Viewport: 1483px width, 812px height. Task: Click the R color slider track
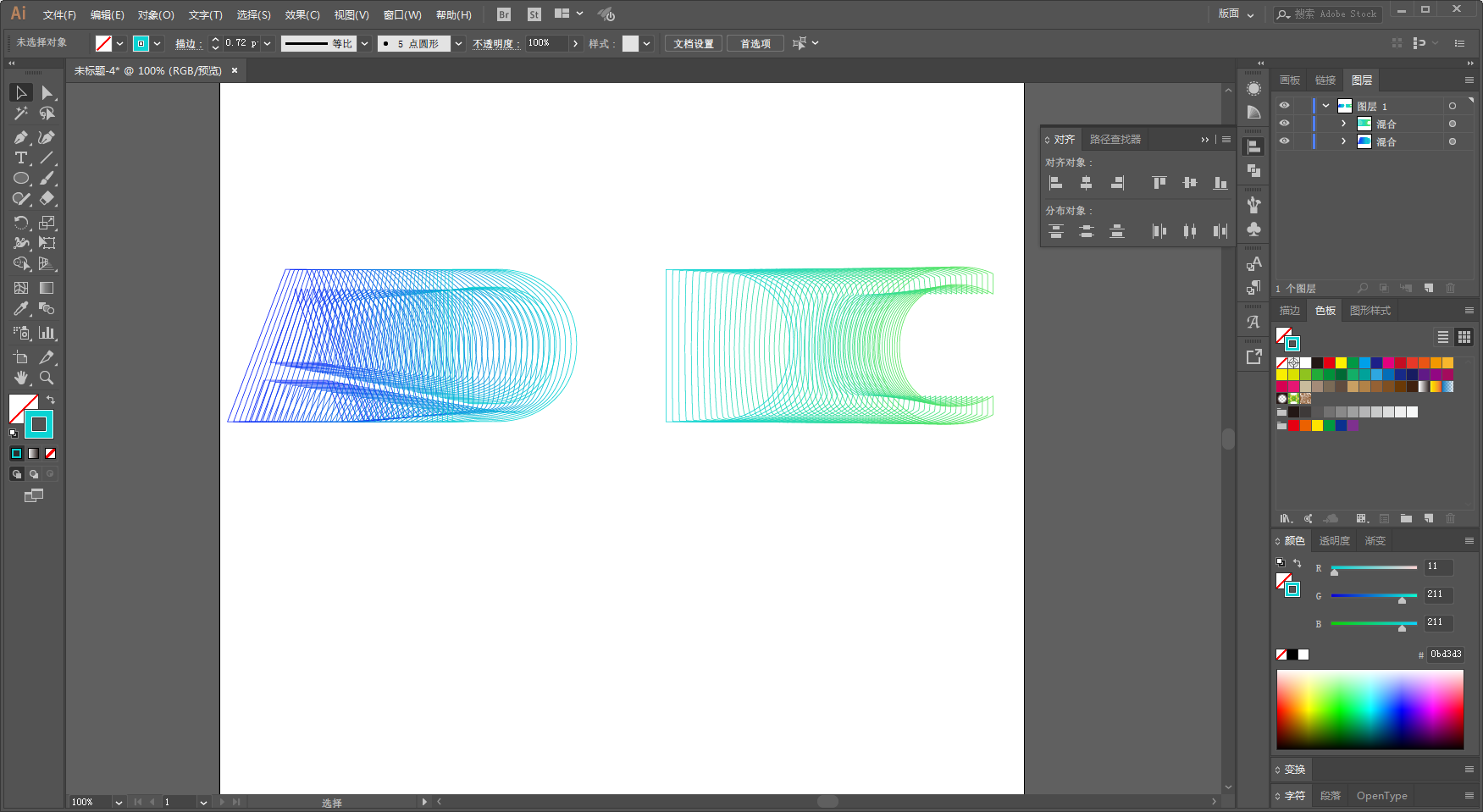click(x=1374, y=567)
